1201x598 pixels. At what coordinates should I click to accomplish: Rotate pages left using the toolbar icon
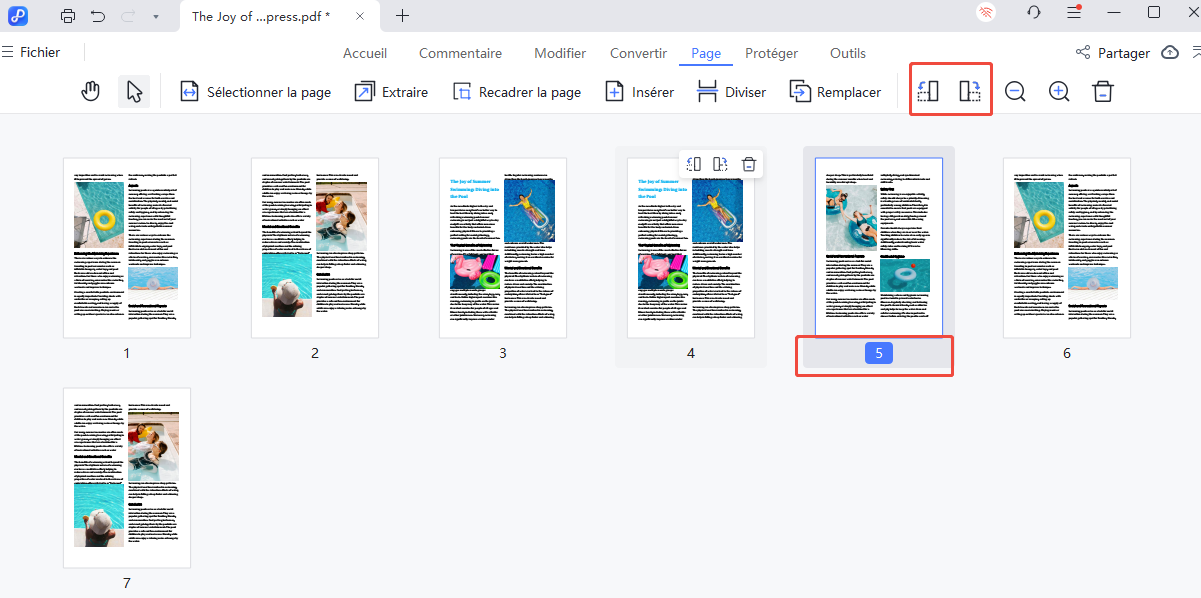tap(927, 90)
